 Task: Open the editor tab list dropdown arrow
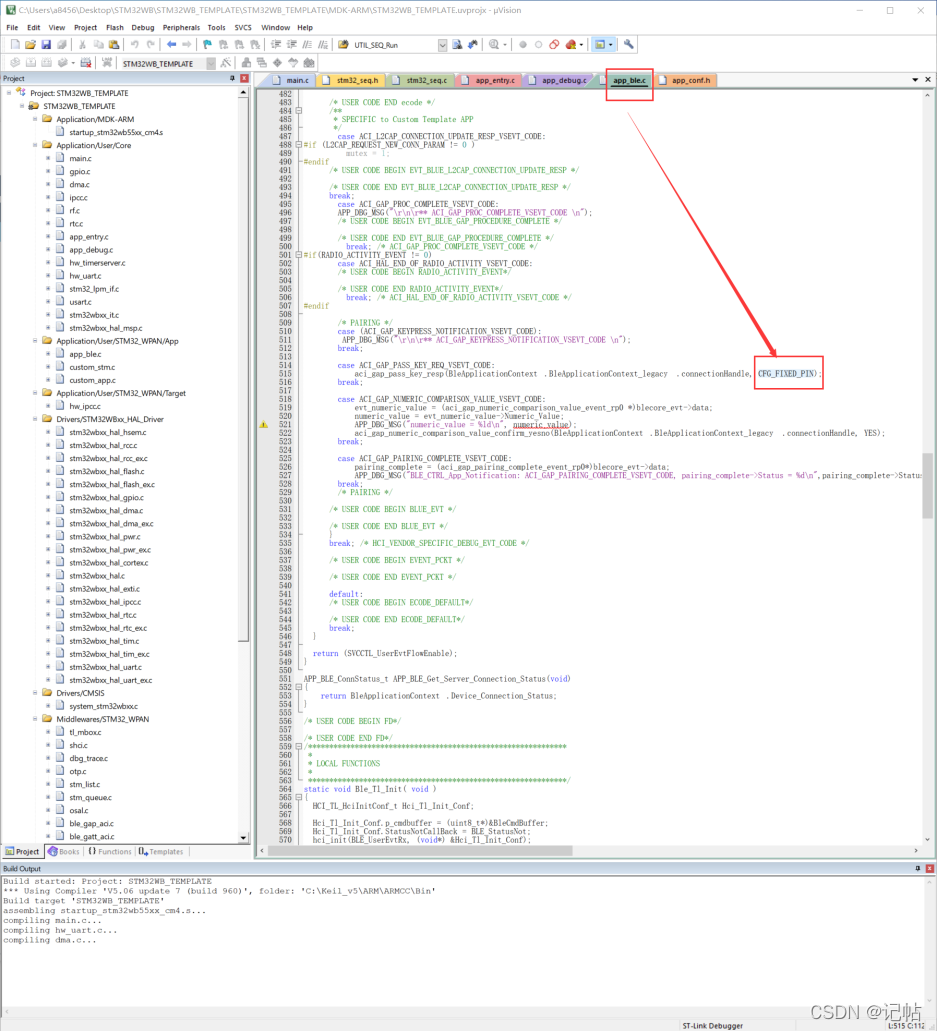point(915,80)
